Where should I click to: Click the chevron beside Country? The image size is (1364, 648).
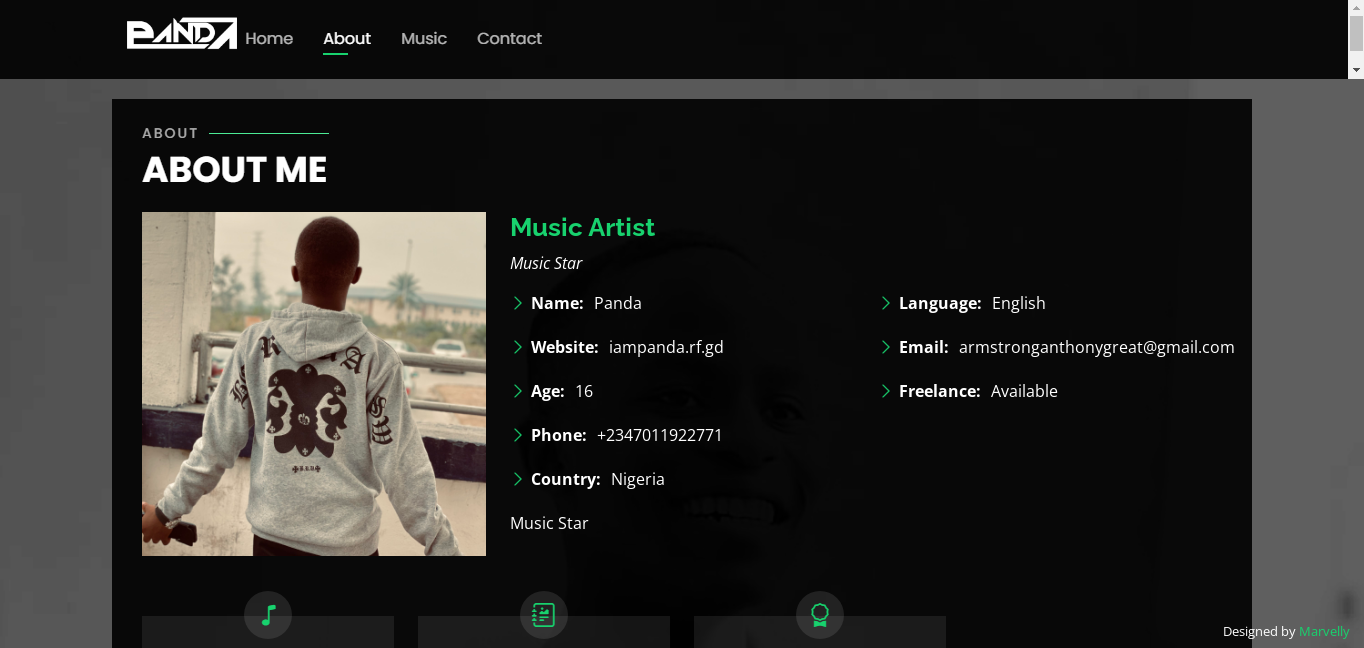coord(518,479)
